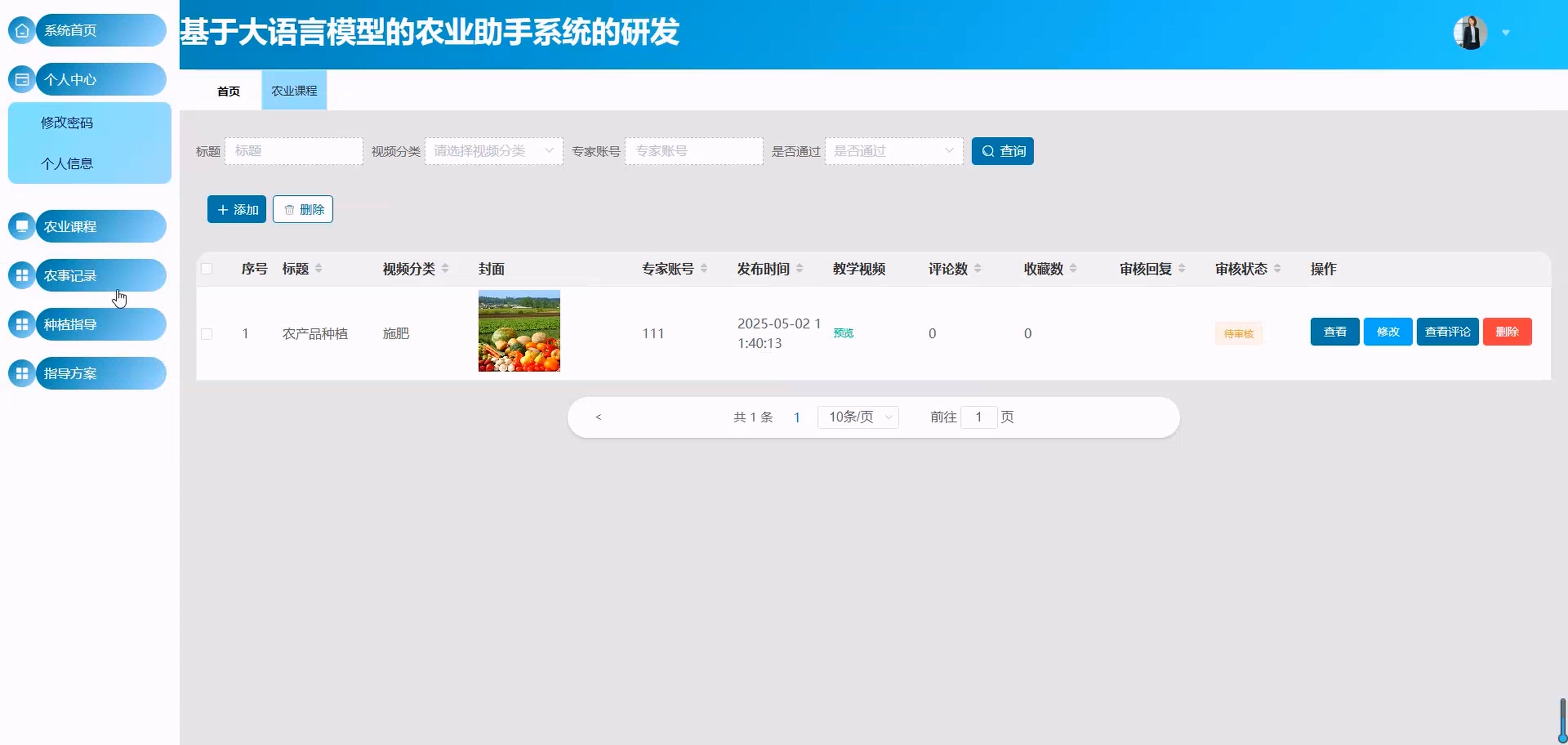Click the grid icon beside 农事记录
1568x745 pixels.
point(22,275)
